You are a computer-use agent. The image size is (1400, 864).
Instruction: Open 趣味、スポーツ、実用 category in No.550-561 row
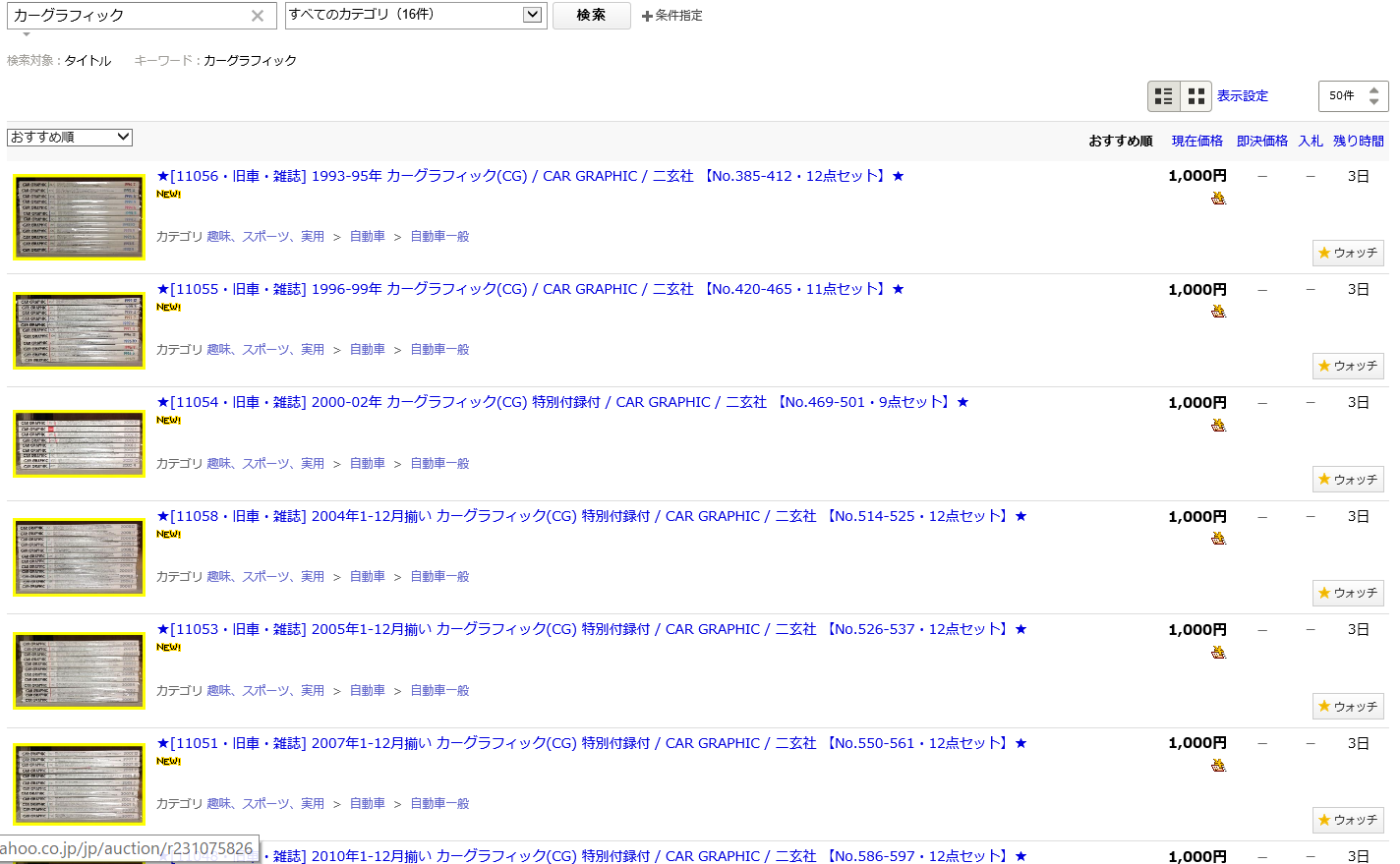click(x=265, y=804)
